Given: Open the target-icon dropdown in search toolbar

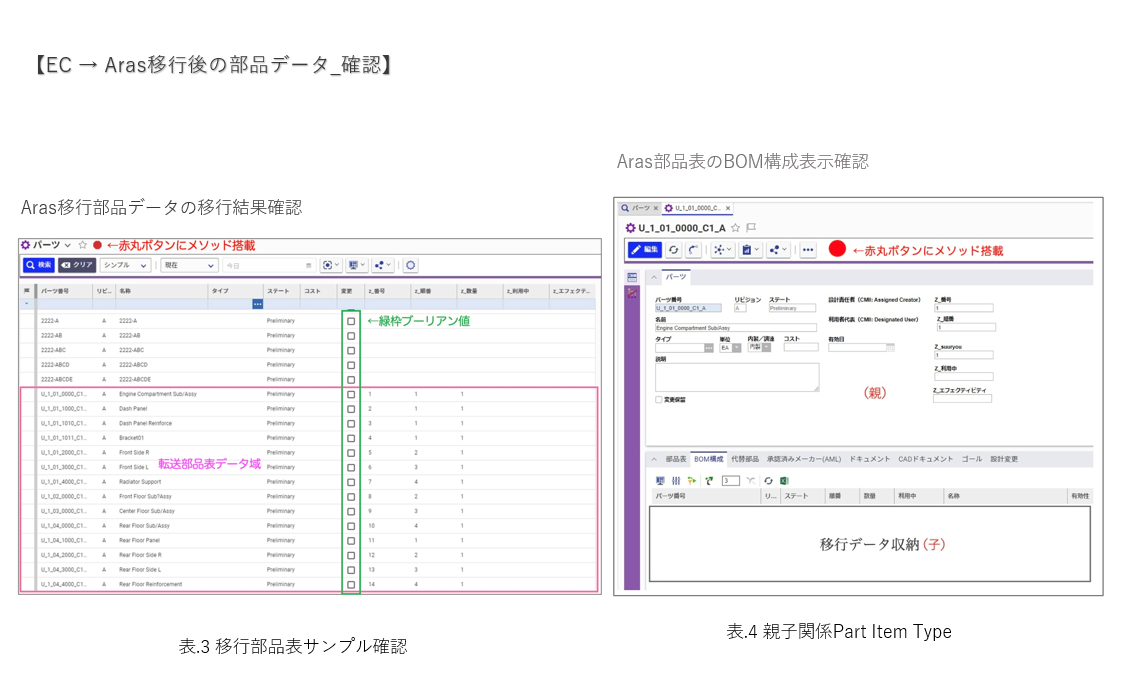Looking at the screenshot, I should pos(331,265).
